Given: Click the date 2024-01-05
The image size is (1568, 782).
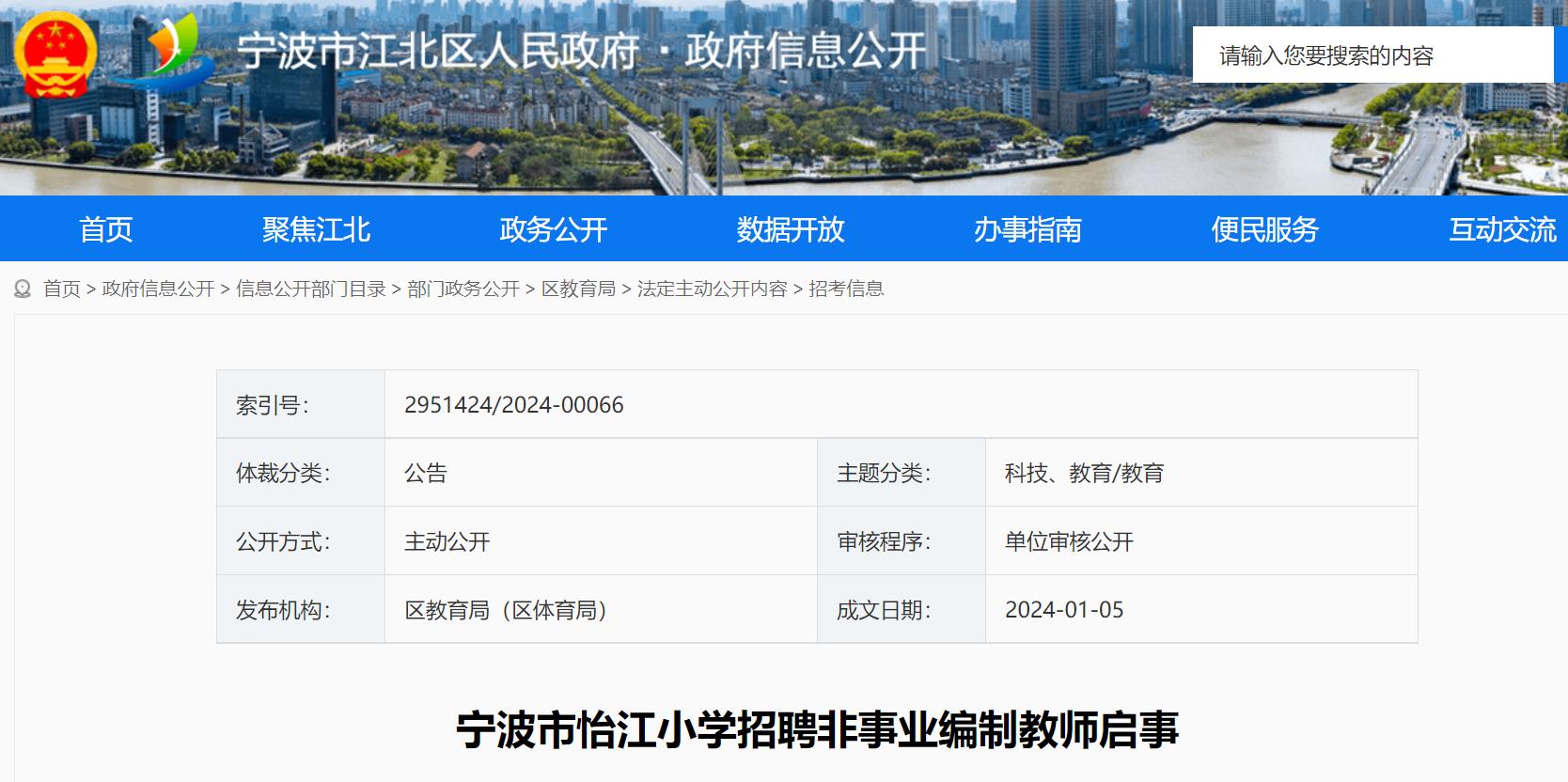Looking at the screenshot, I should coord(1064,610).
